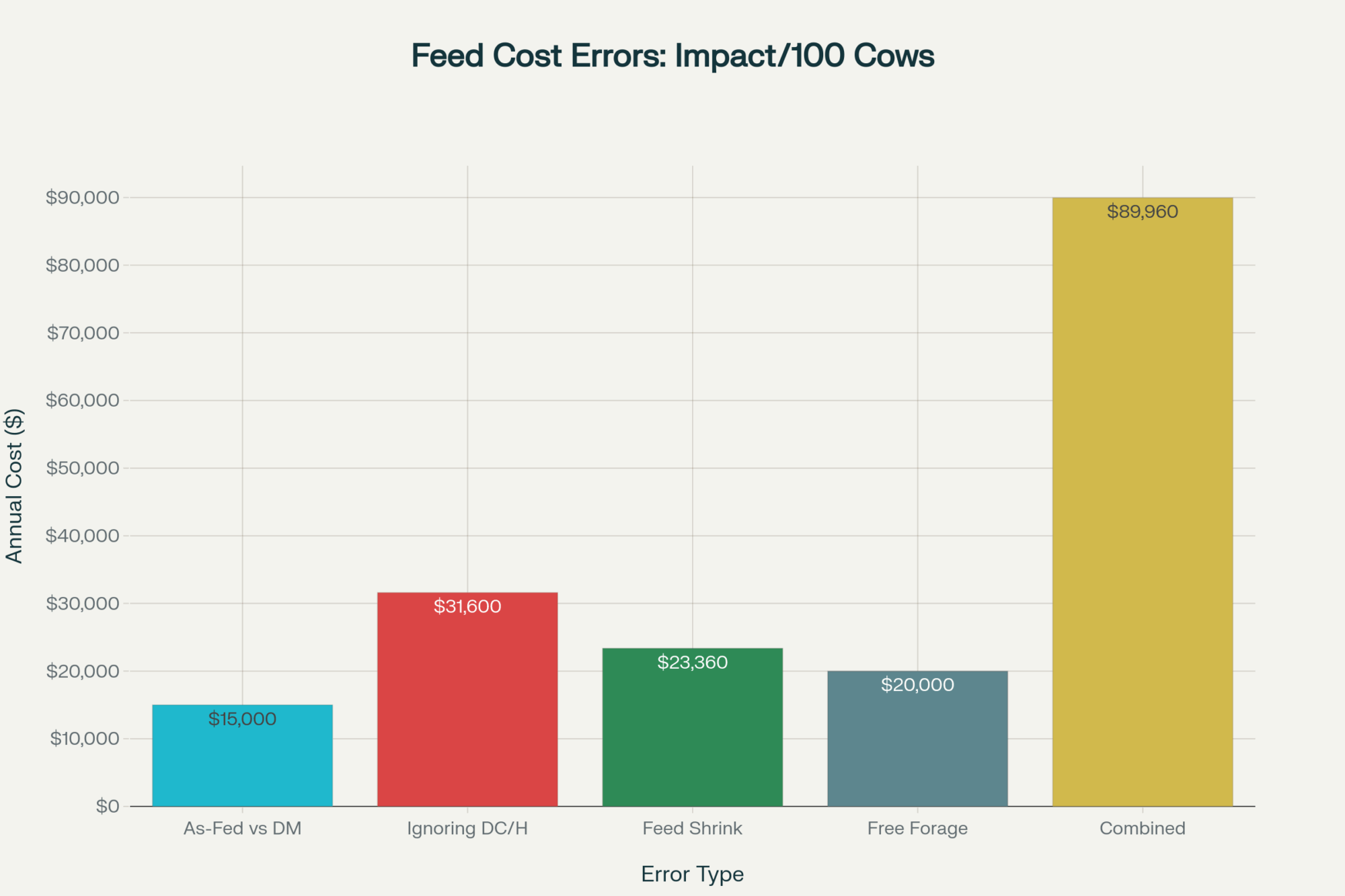
Task: Click the $31,600 data label
Action: [467, 606]
